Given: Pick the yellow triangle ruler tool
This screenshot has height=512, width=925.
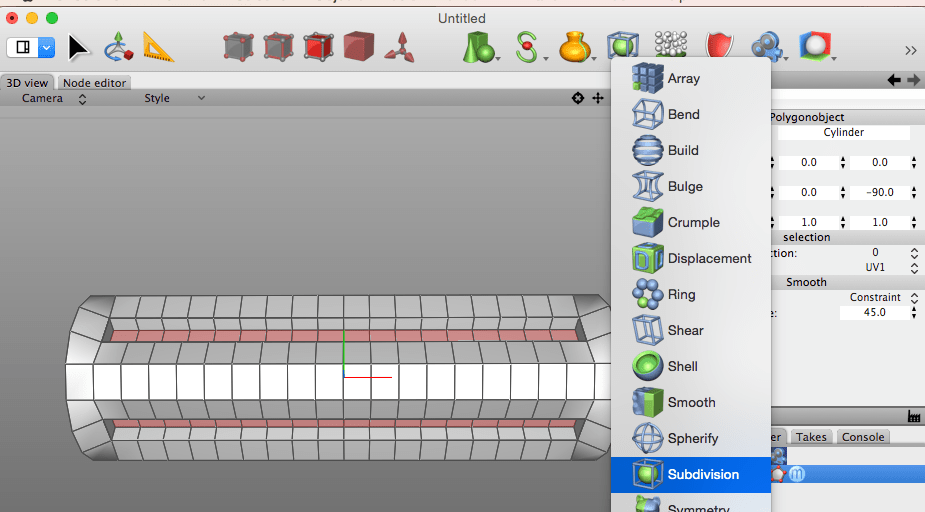Looking at the screenshot, I should (158, 47).
